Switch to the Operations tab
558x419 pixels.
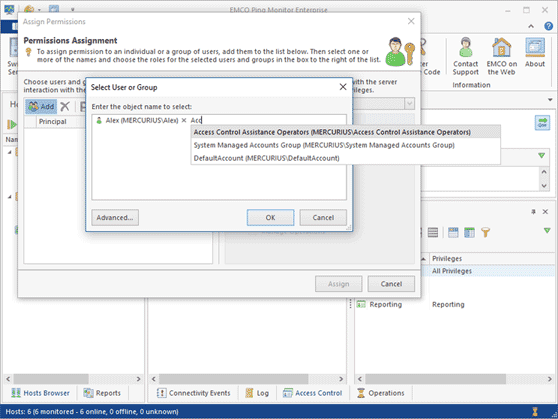coord(381,393)
